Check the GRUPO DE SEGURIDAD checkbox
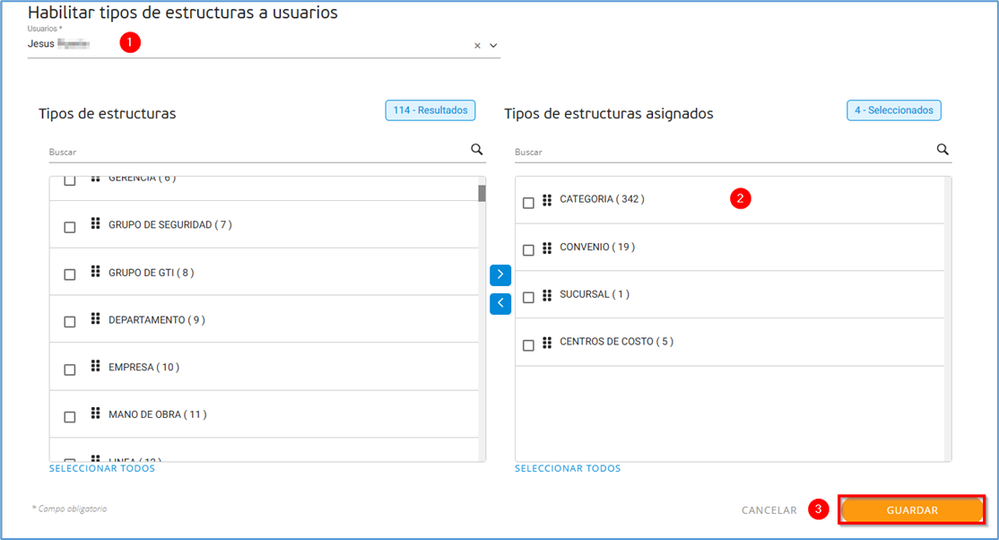The width and height of the screenshot is (999, 540). pyautogui.click(x=70, y=227)
